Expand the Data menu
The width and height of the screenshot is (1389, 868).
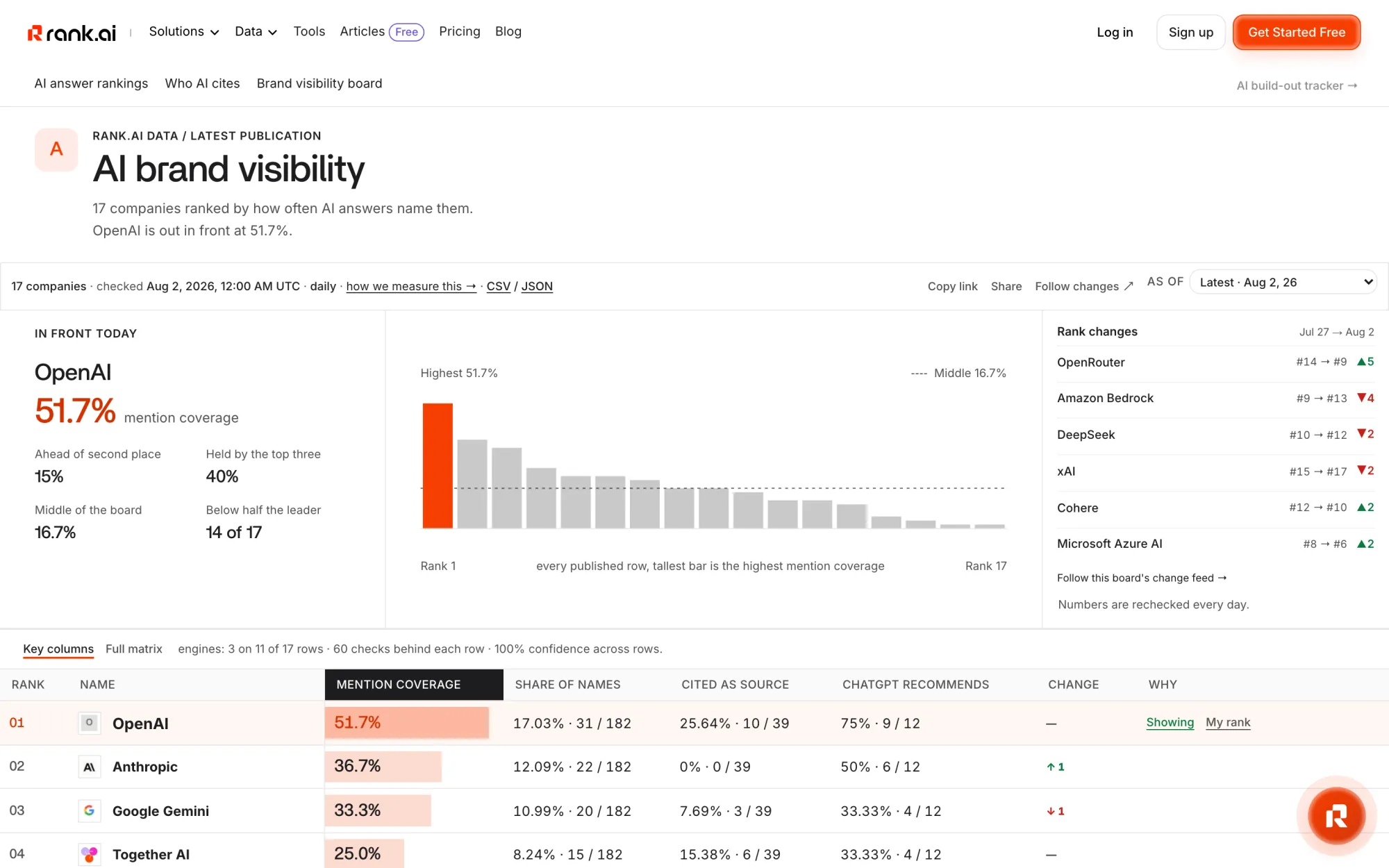256,32
